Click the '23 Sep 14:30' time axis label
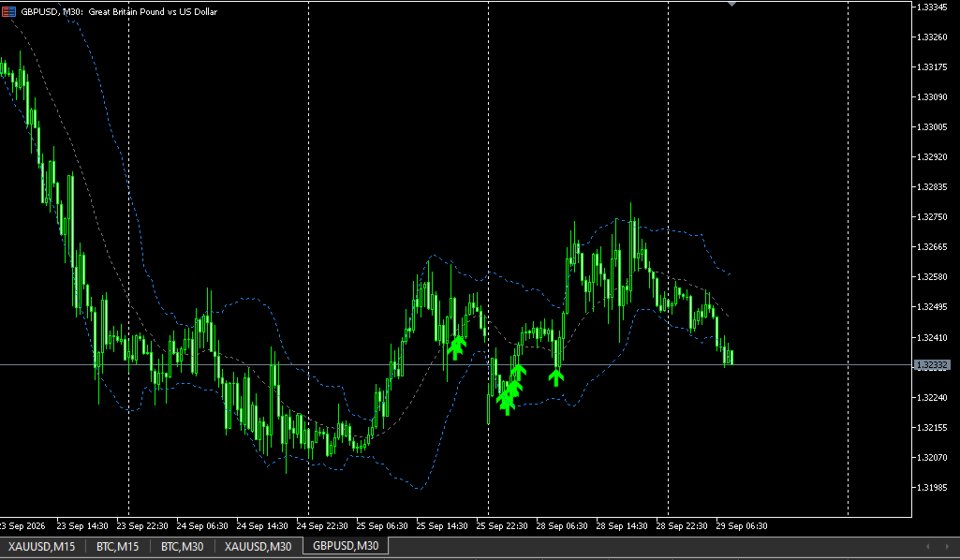Screen dimensions: 960x560 click(x=82, y=526)
